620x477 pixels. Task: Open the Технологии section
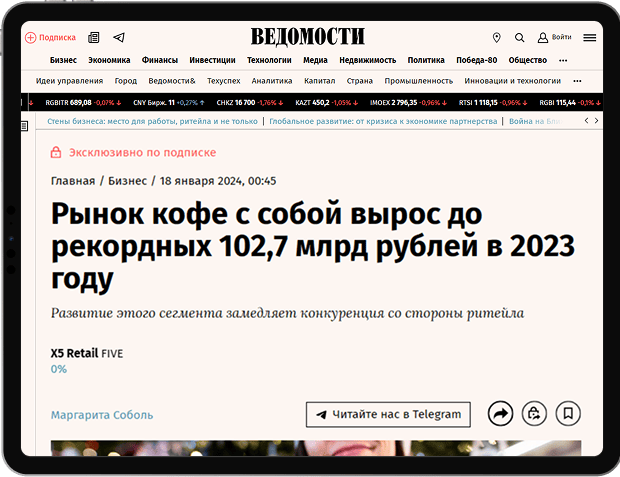coord(269,60)
